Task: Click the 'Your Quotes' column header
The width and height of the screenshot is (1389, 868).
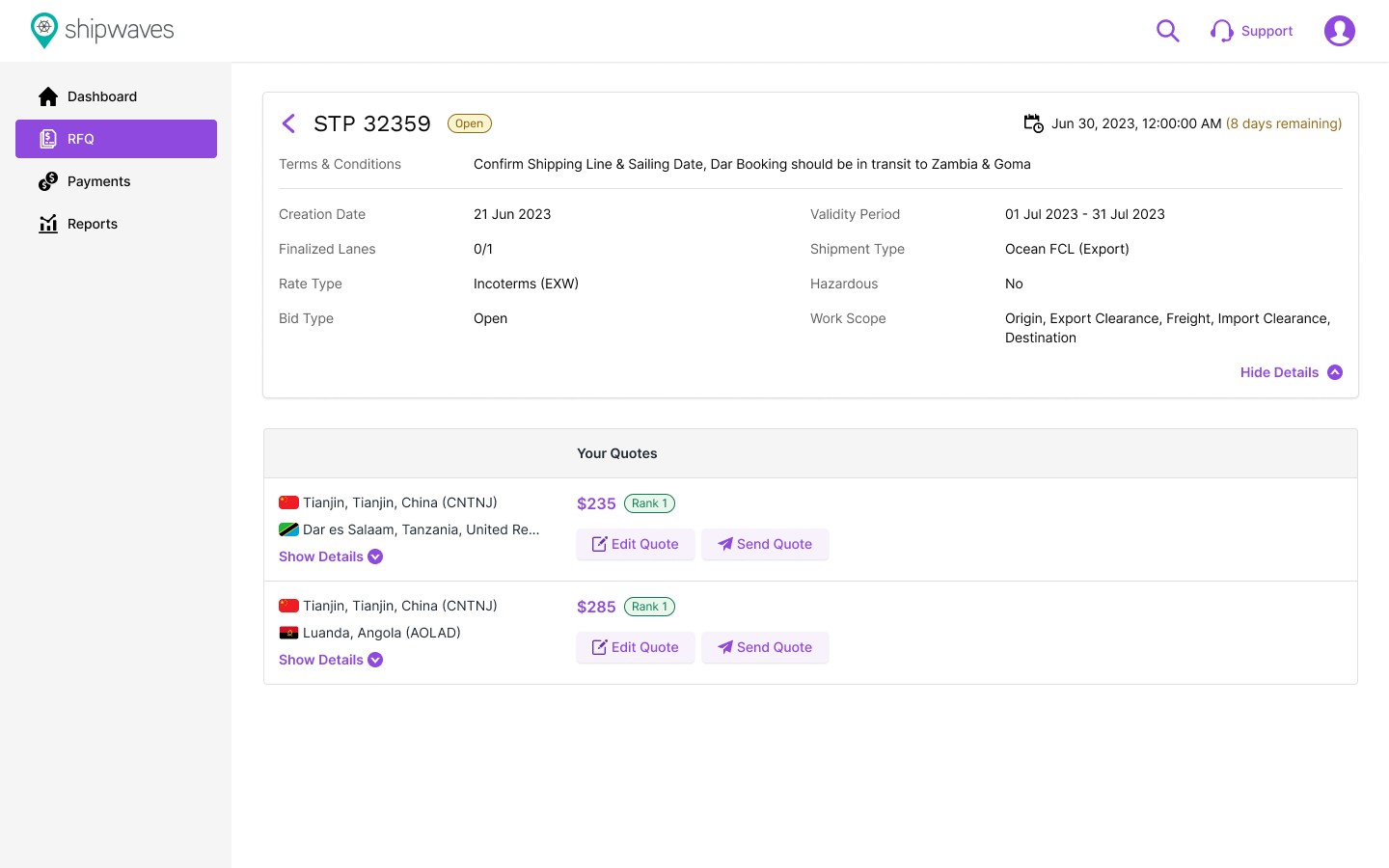Action: (x=617, y=453)
